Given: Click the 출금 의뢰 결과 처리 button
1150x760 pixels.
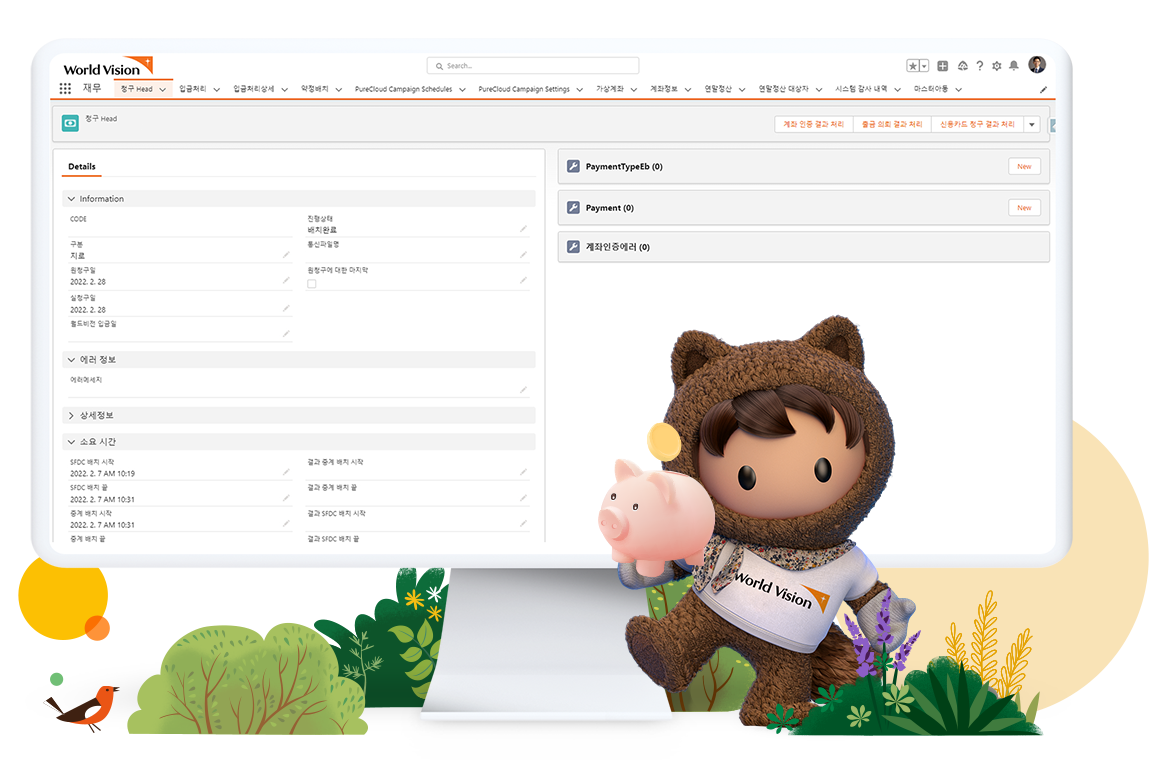Looking at the screenshot, I should (892, 125).
